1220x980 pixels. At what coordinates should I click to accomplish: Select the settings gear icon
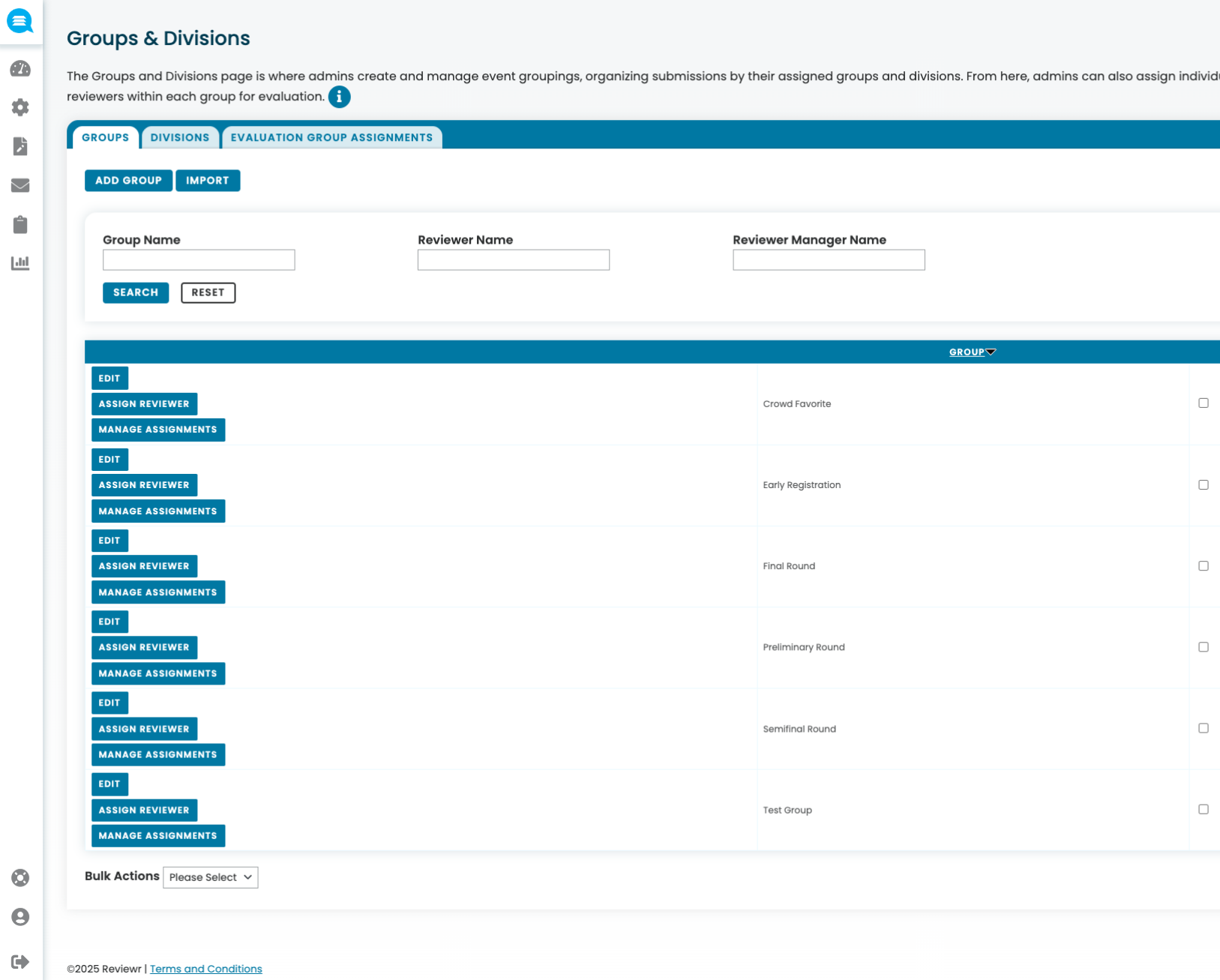[20, 107]
